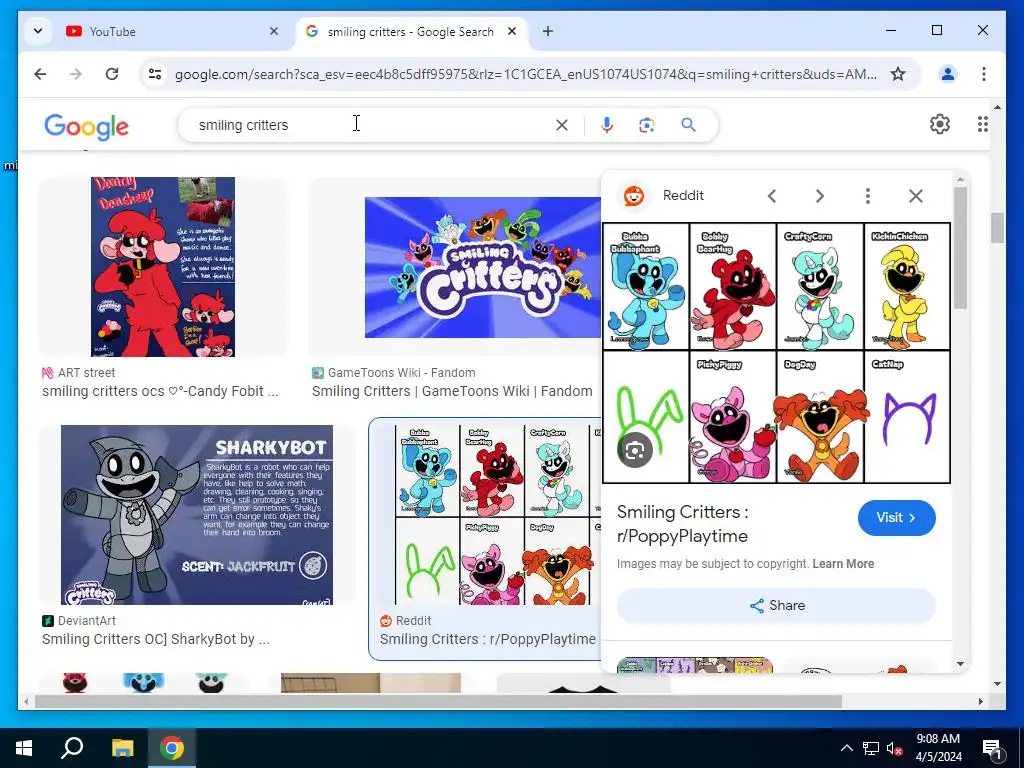Click the preview panel vertical scrollbar
The height and width of the screenshot is (768, 1024).
[960, 248]
